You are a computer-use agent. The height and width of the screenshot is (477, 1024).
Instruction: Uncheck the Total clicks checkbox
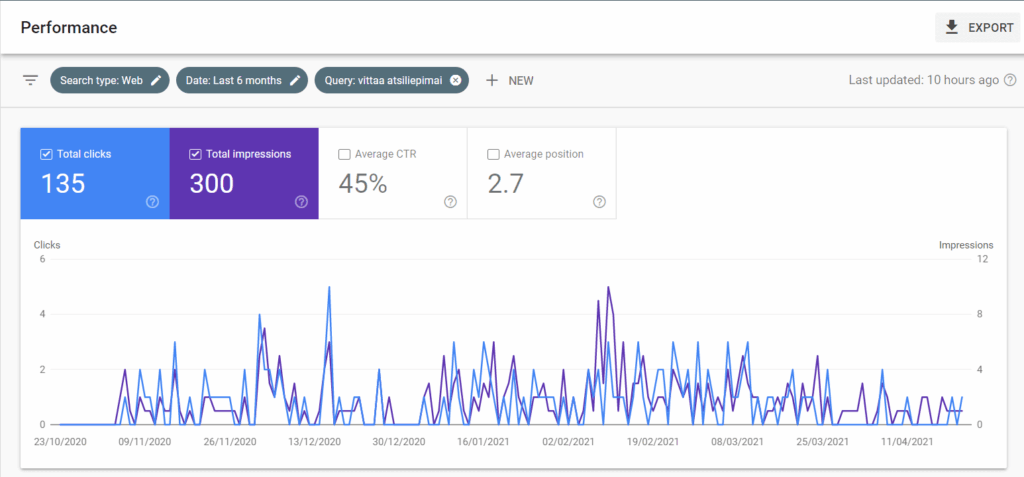pos(46,154)
